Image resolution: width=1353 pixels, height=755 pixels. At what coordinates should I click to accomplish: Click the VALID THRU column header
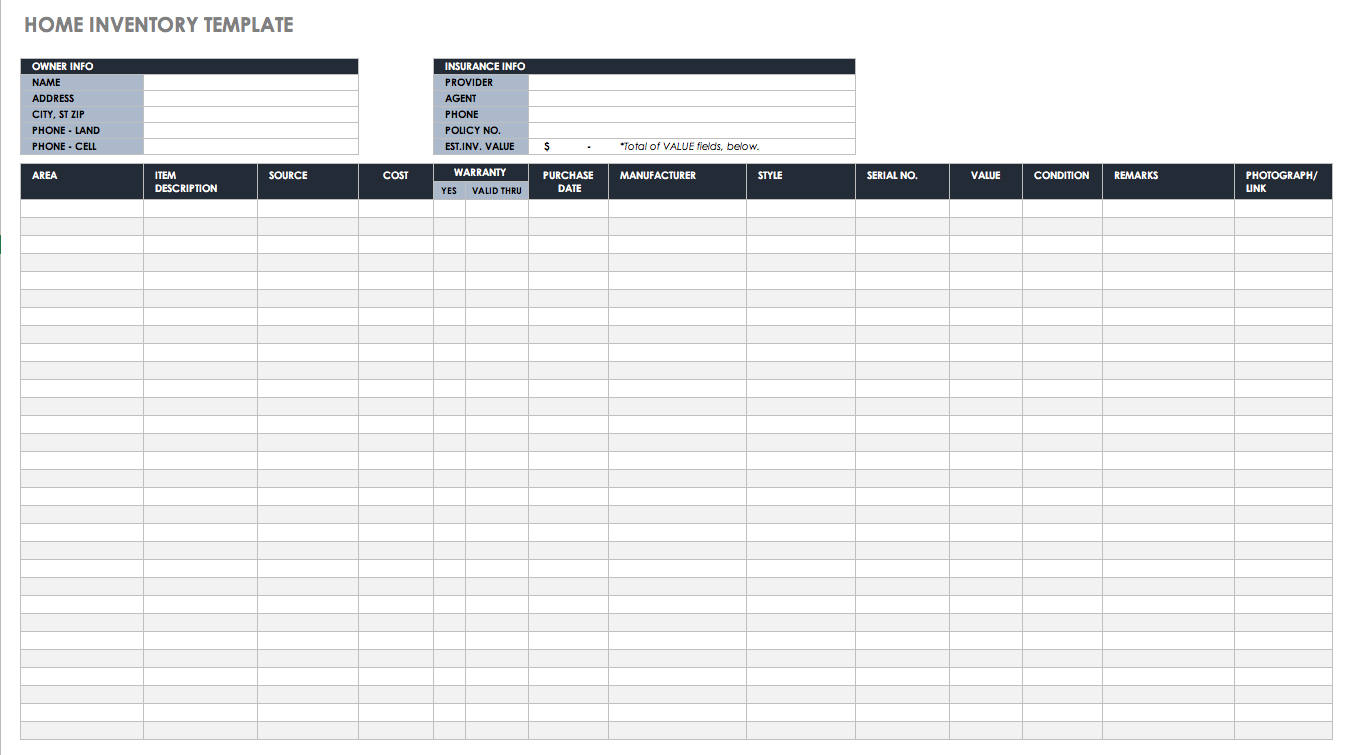click(x=496, y=190)
